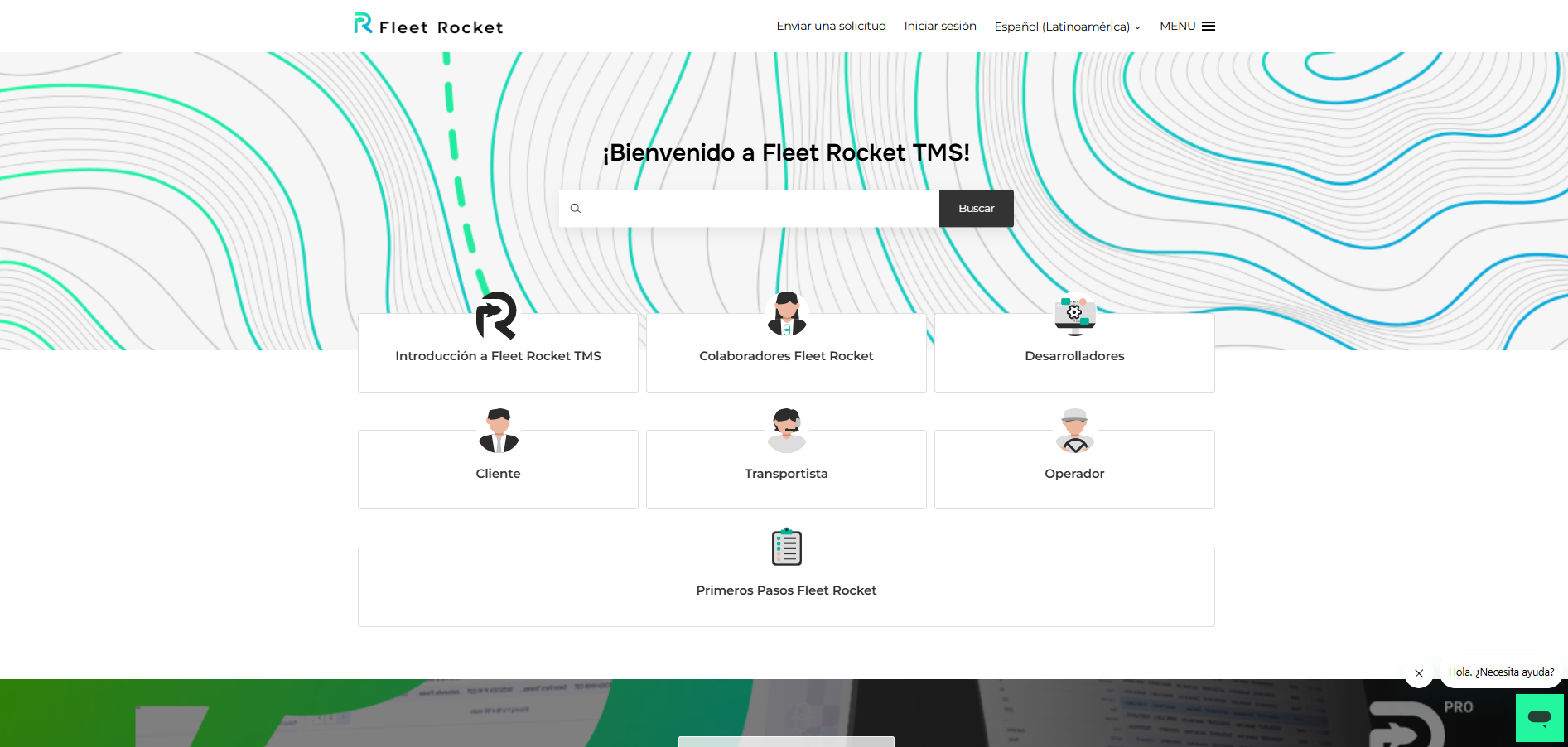
Task: Click the Desarrolladores monitor gear icon
Action: coord(1075,316)
